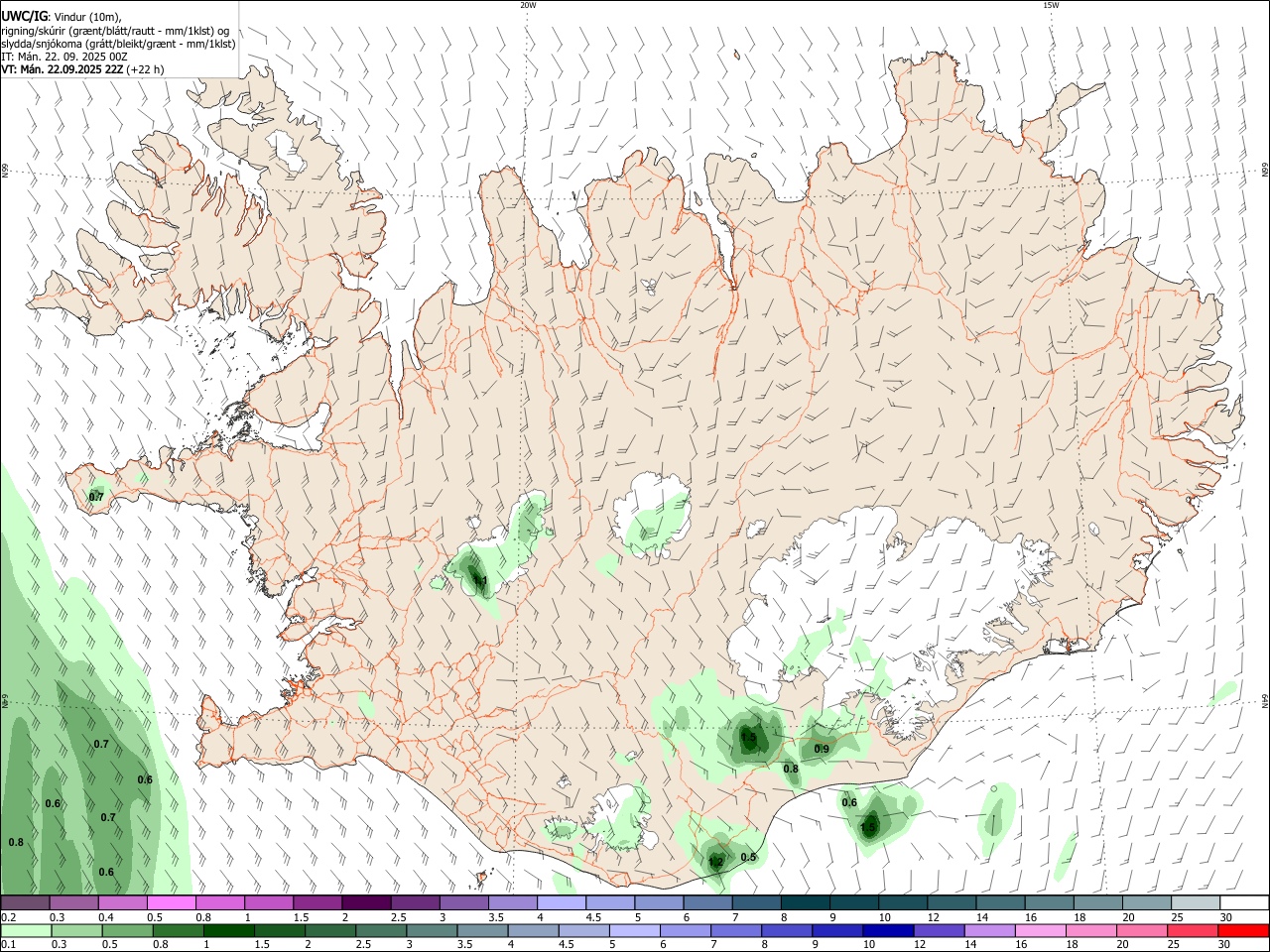Click the 20W longitude label
This screenshot has height=952, width=1270.
point(528,5)
